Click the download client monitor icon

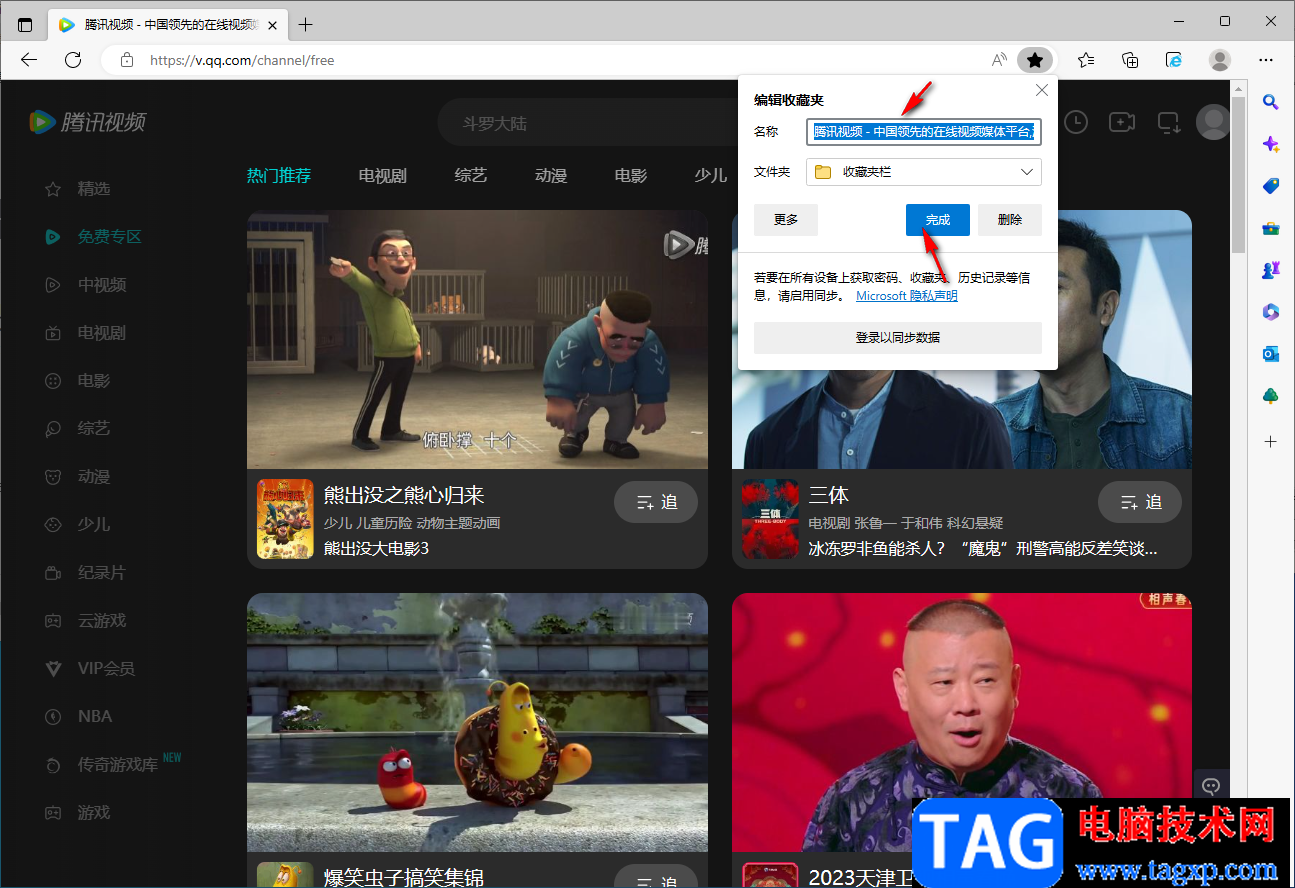pyautogui.click(x=1168, y=123)
